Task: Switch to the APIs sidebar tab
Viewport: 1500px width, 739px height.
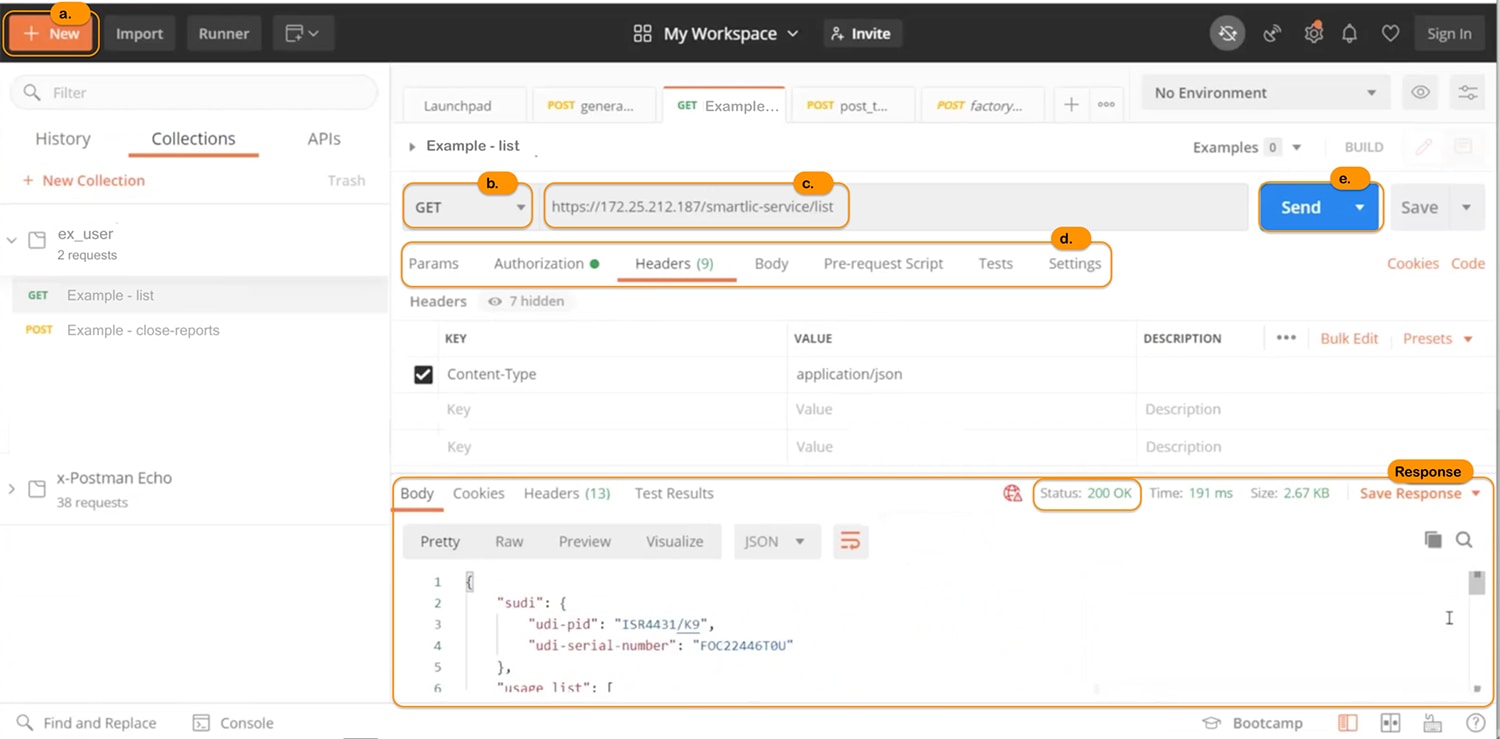Action: point(324,139)
